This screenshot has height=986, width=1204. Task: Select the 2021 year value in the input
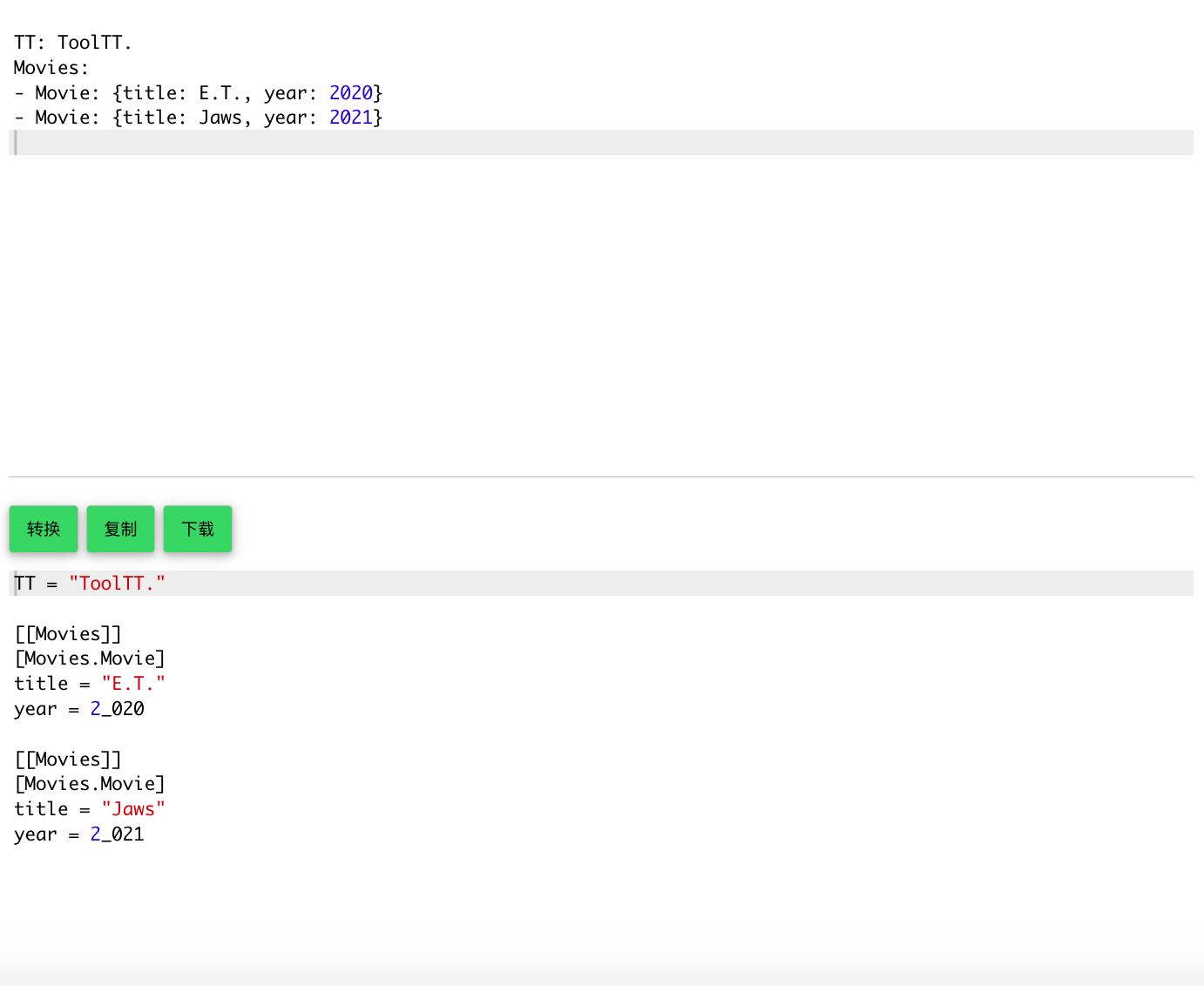point(351,117)
